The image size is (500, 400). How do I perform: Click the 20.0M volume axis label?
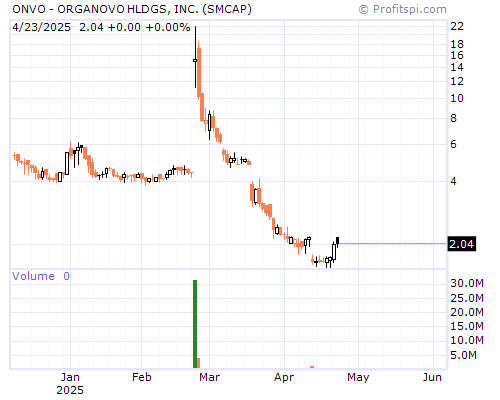tap(467, 312)
